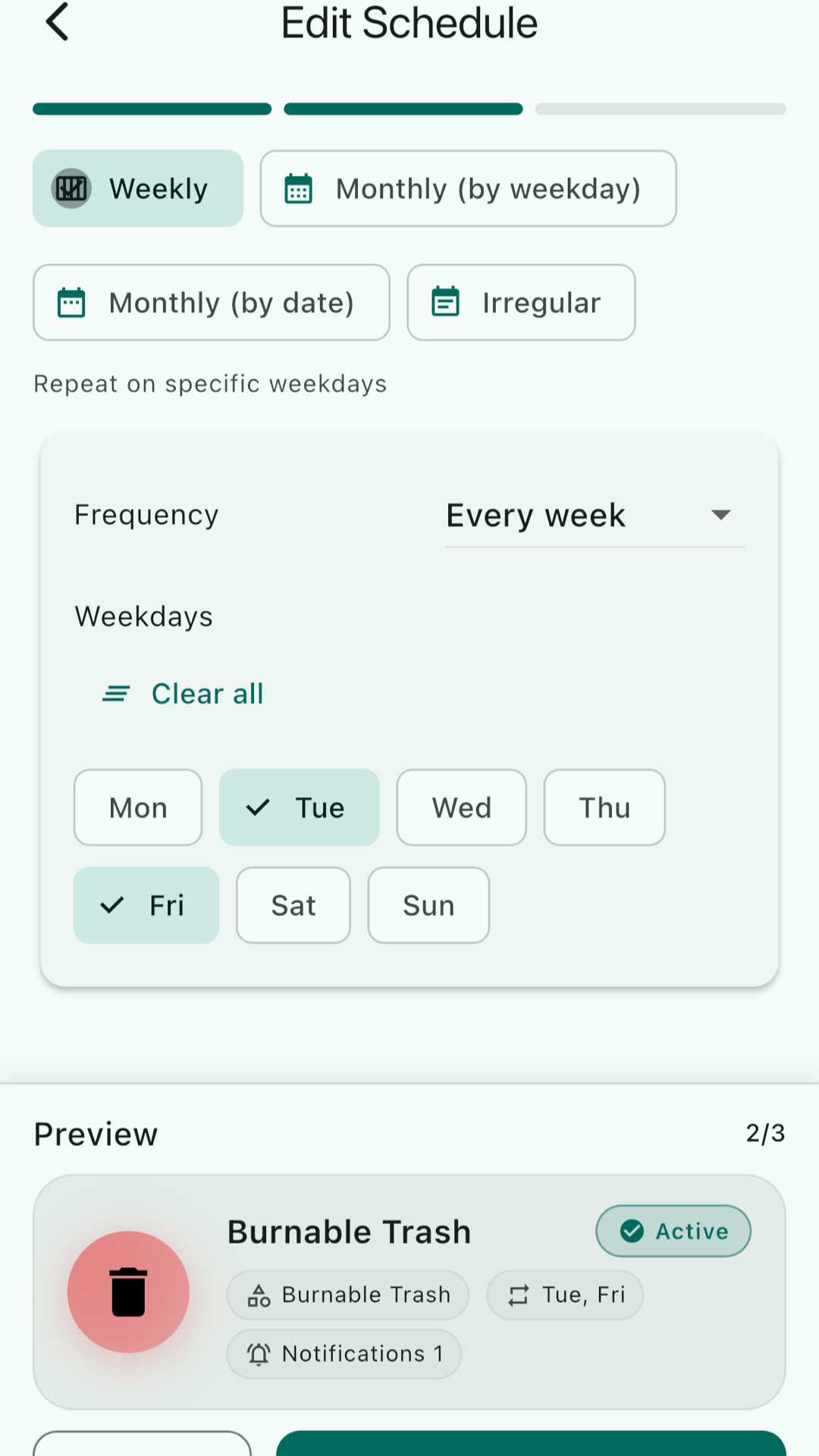
Task: Click the Irregular schedule calendar icon
Action: 445,303
